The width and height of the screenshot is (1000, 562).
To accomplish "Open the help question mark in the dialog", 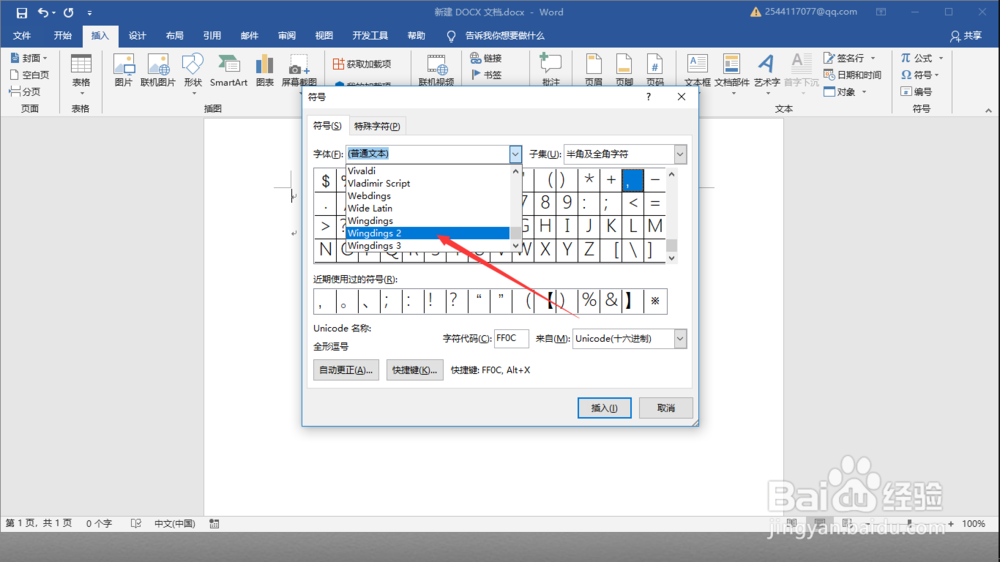I will pyautogui.click(x=648, y=97).
